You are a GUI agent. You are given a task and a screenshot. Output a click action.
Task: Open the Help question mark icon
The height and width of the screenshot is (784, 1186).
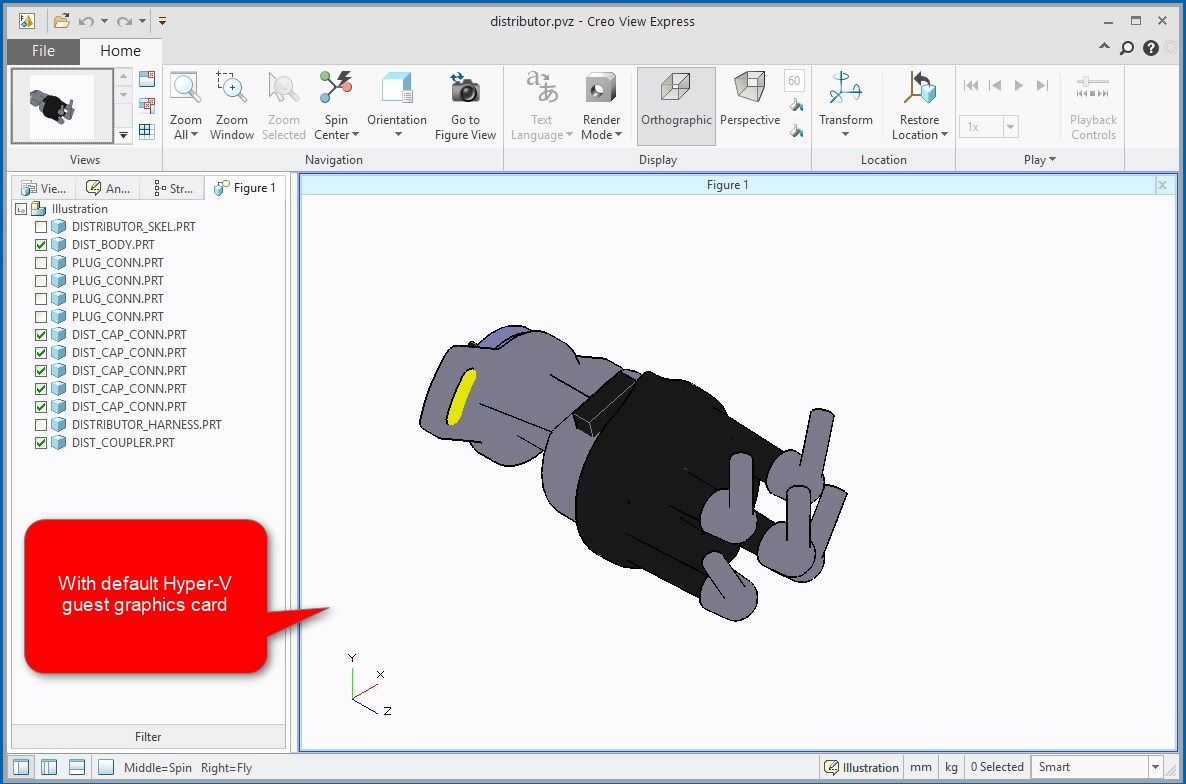1150,48
